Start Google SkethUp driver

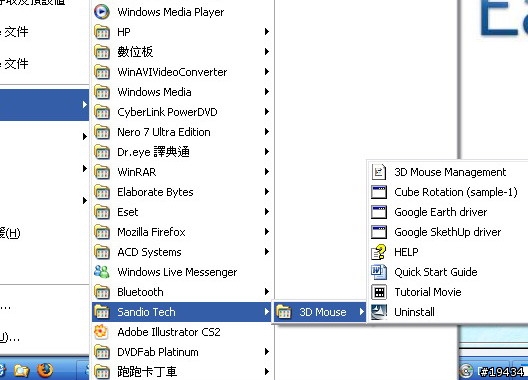click(x=448, y=232)
